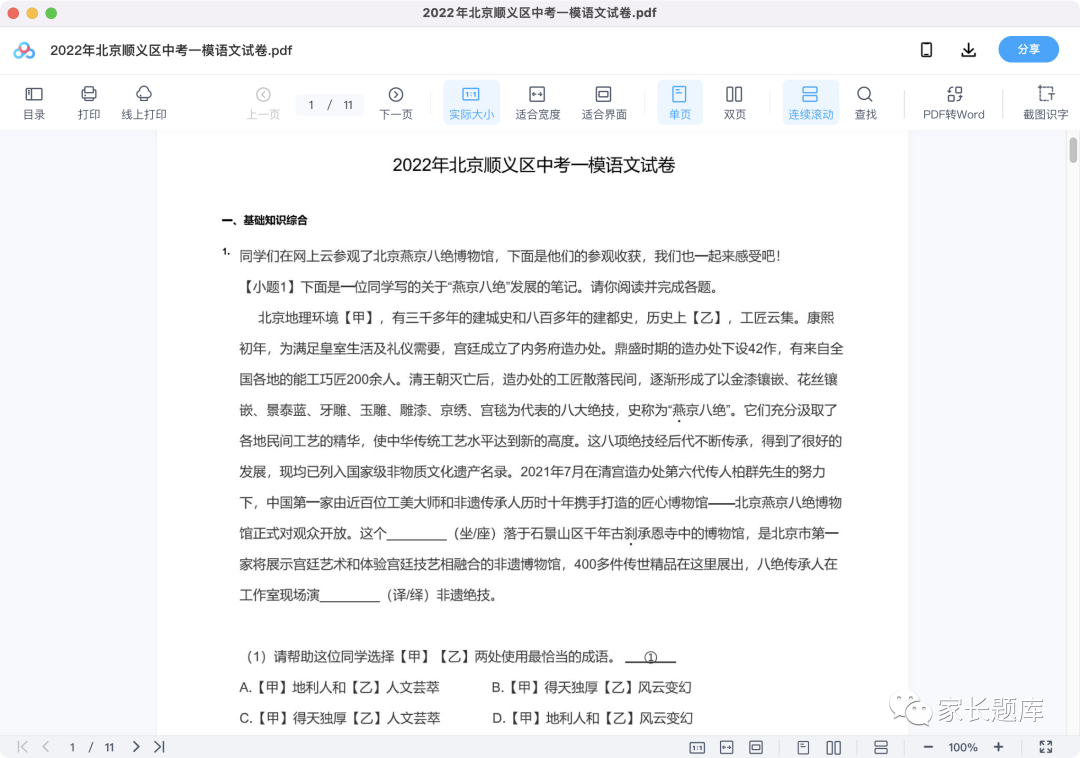Viewport: 1080px width, 758px height.
Task: Open the mobile phone view icon
Action: pyautogui.click(x=926, y=50)
